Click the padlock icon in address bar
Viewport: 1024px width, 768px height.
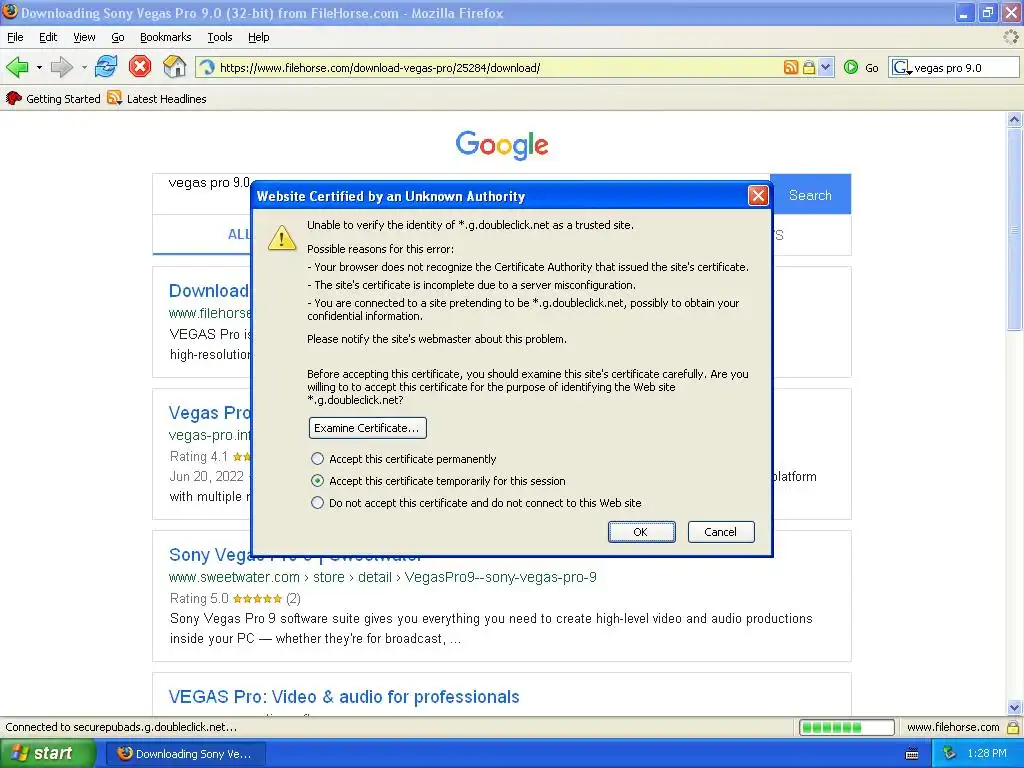click(x=808, y=67)
